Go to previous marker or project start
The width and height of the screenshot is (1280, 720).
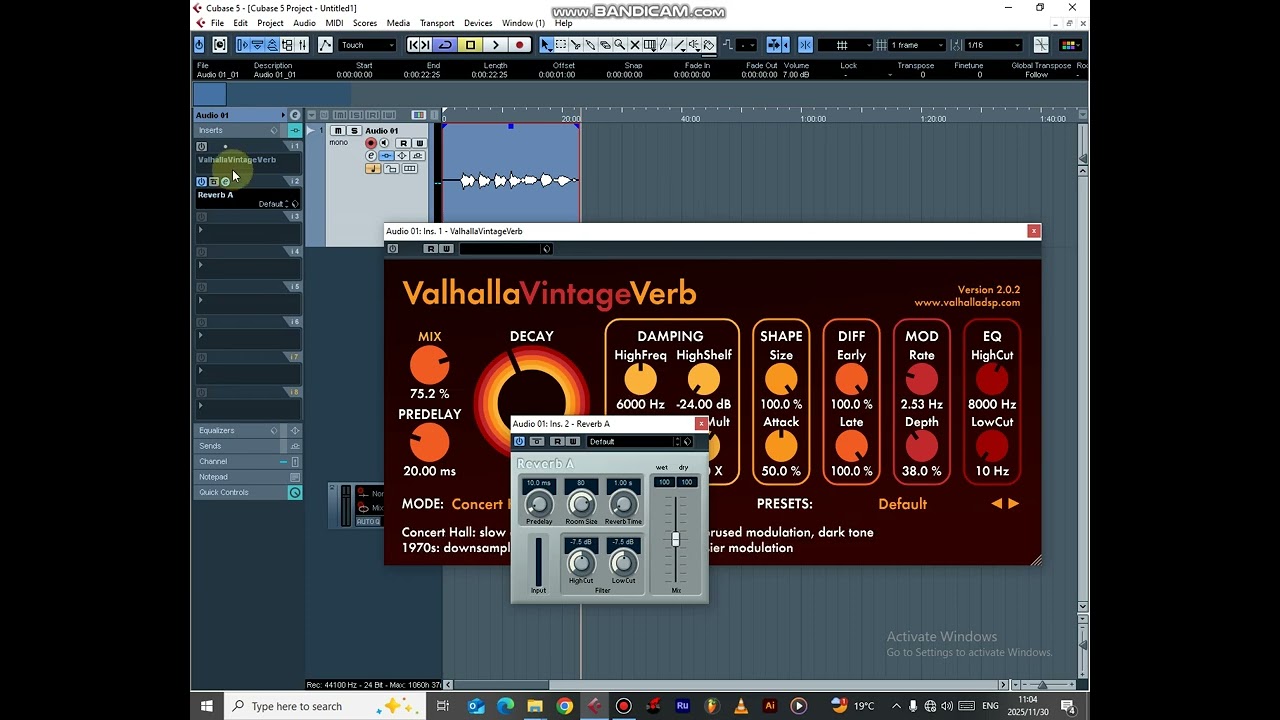(414, 45)
